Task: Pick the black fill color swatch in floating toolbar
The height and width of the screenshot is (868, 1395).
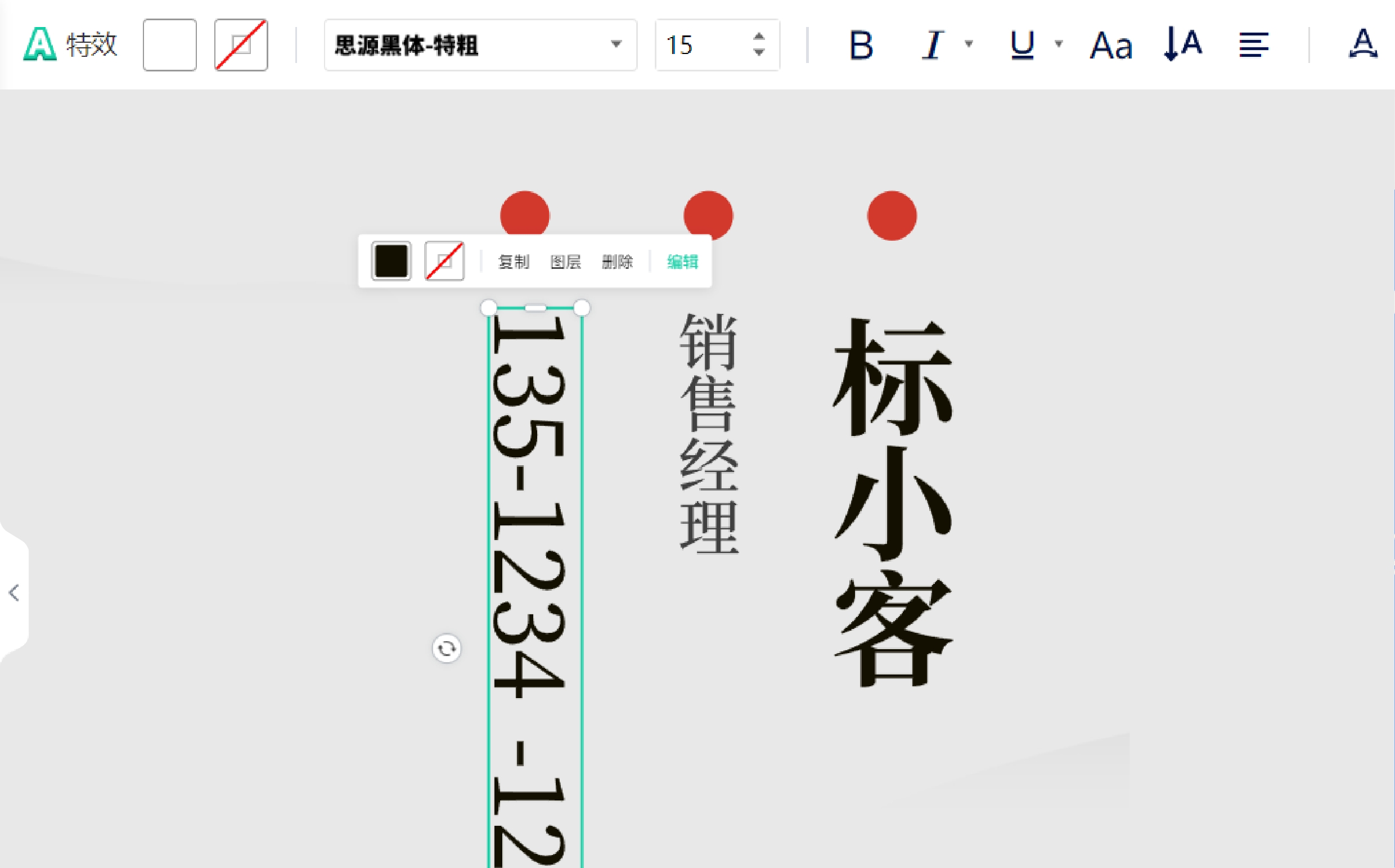Action: (x=391, y=260)
